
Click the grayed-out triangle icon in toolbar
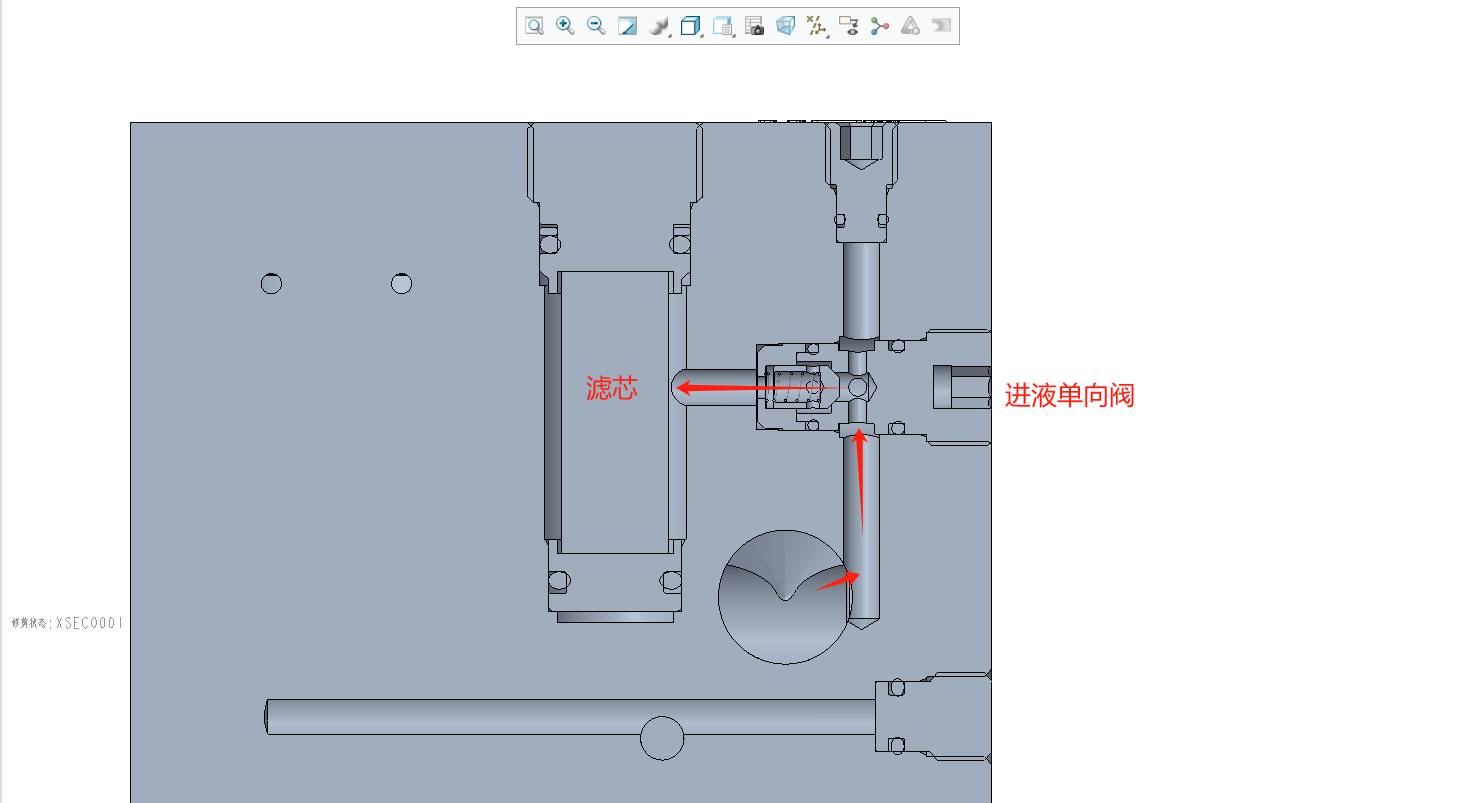(910, 26)
